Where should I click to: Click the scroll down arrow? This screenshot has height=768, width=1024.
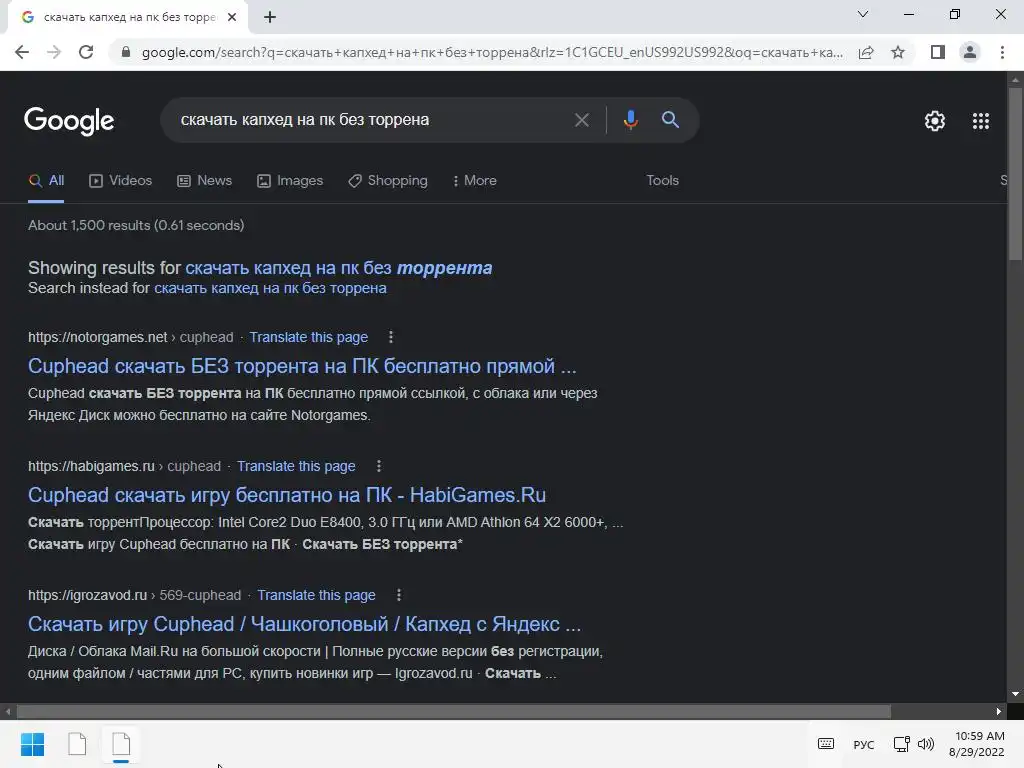(1015, 694)
